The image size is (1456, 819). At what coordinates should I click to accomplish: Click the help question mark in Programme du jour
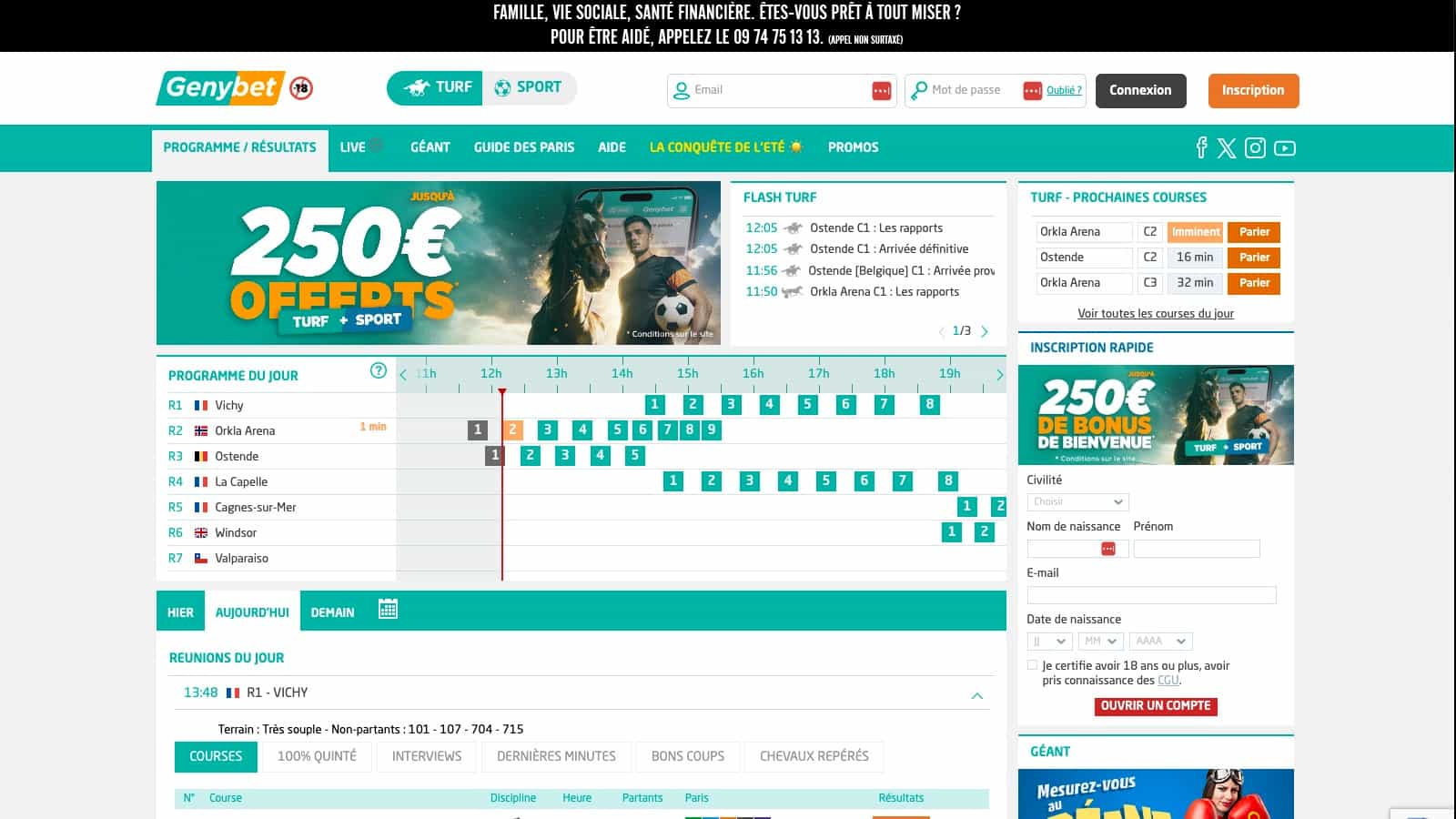[379, 370]
